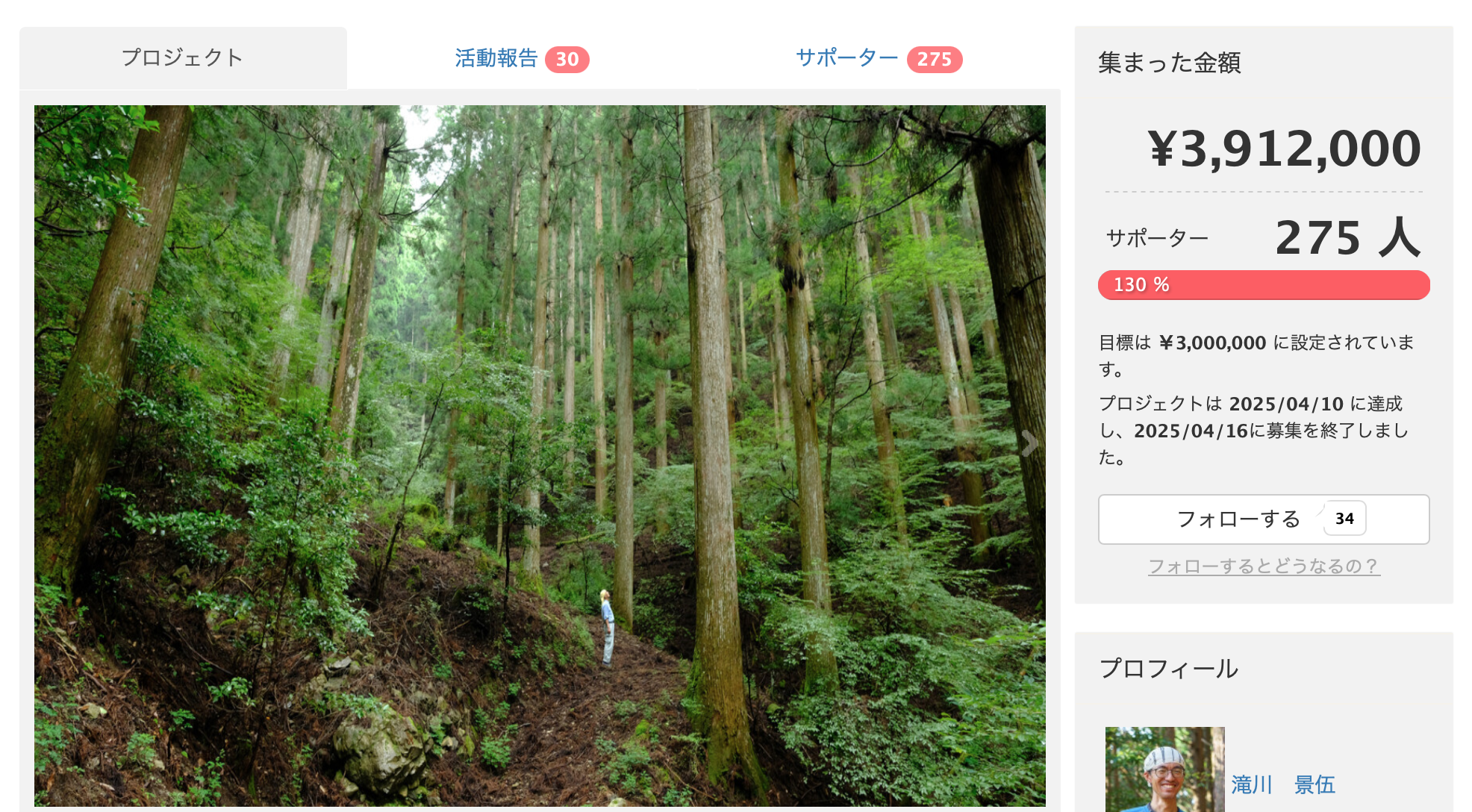Click the サポーター label in the sidebar
Viewport: 1472px width, 812px height.
[1157, 239]
